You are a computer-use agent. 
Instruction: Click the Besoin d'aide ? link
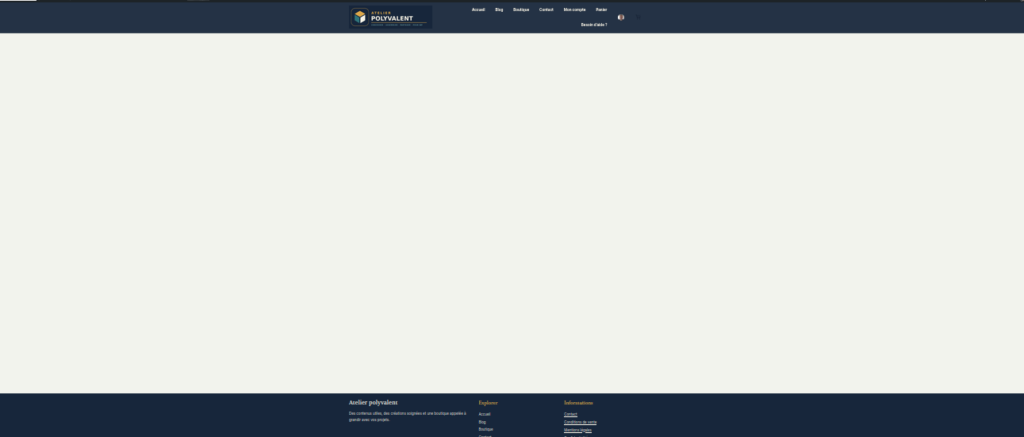[594, 25]
